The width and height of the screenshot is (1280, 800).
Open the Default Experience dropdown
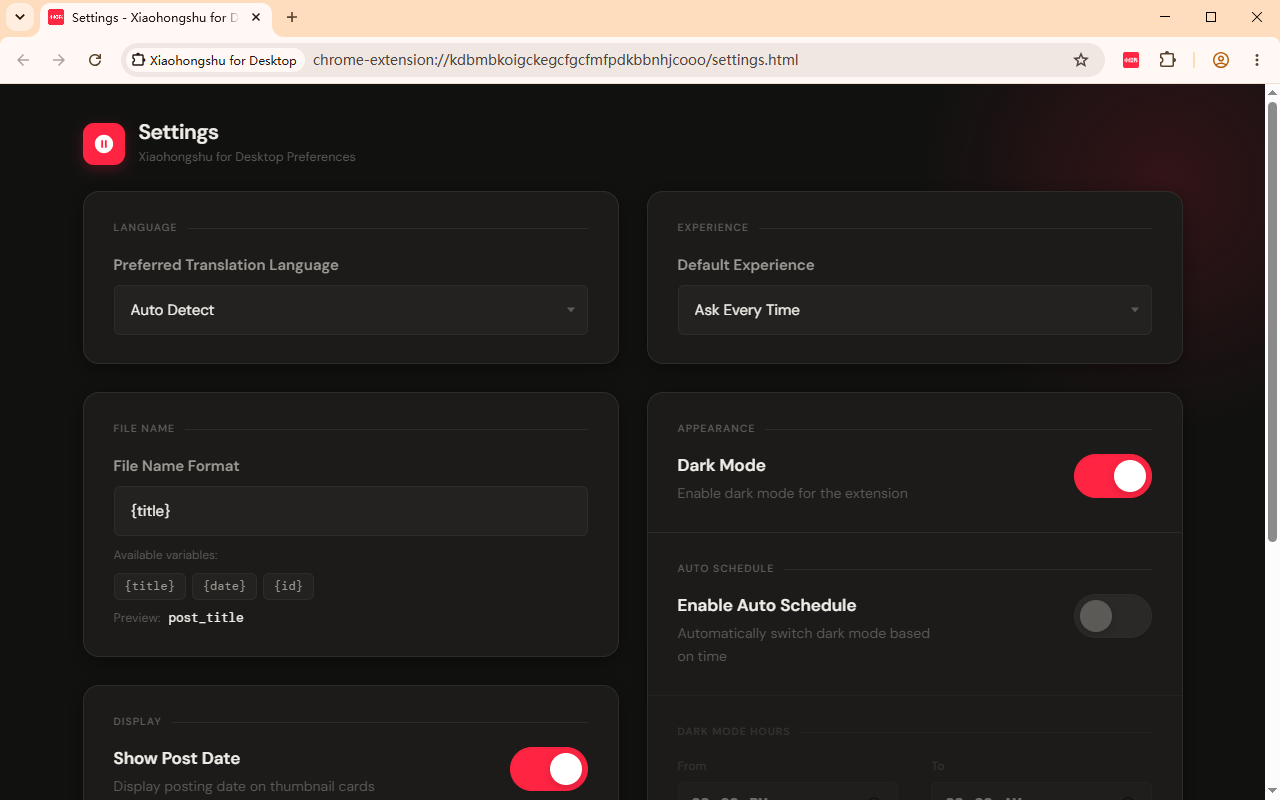click(x=915, y=310)
